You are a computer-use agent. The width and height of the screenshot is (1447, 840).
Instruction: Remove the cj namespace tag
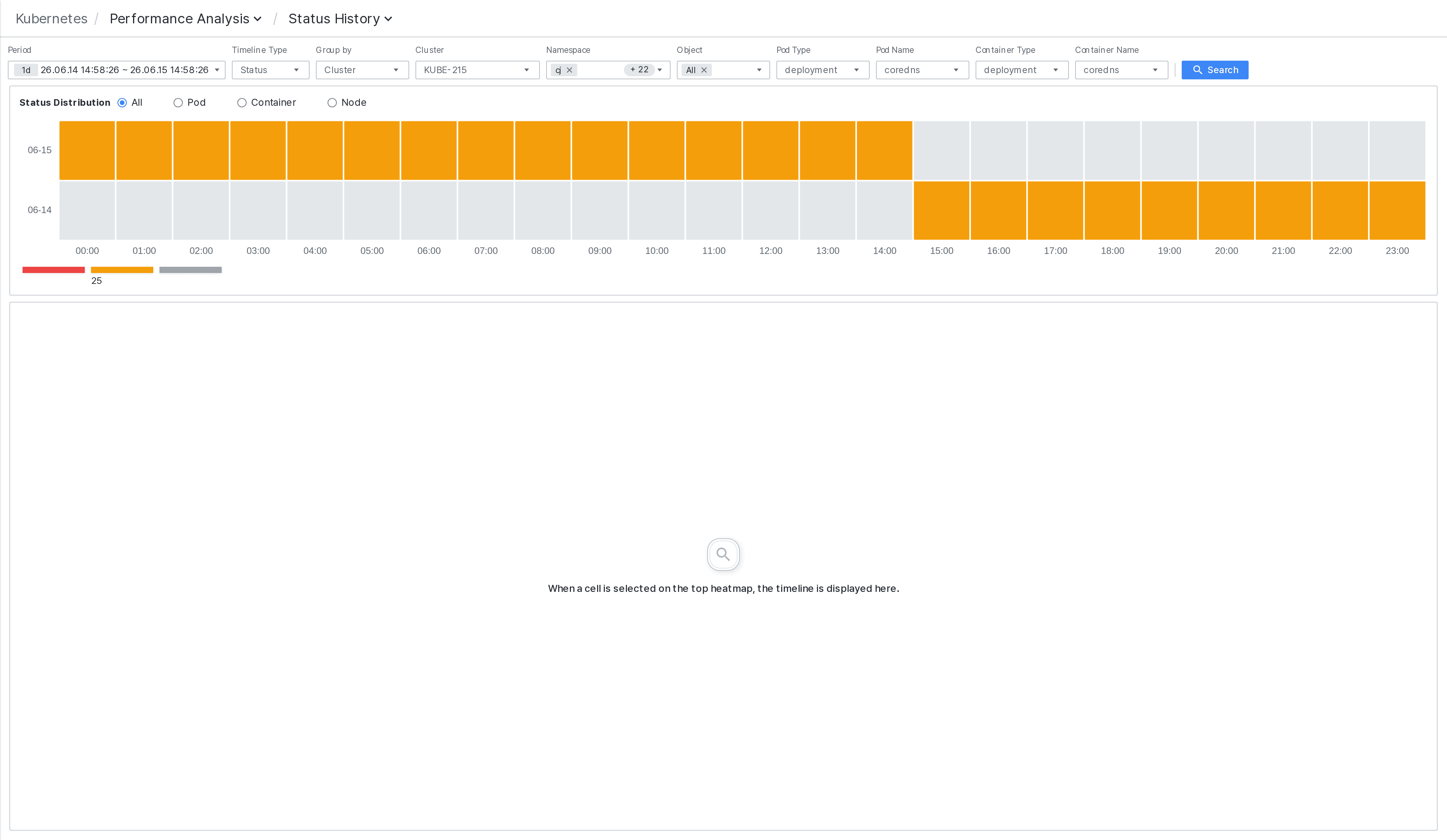[569, 70]
